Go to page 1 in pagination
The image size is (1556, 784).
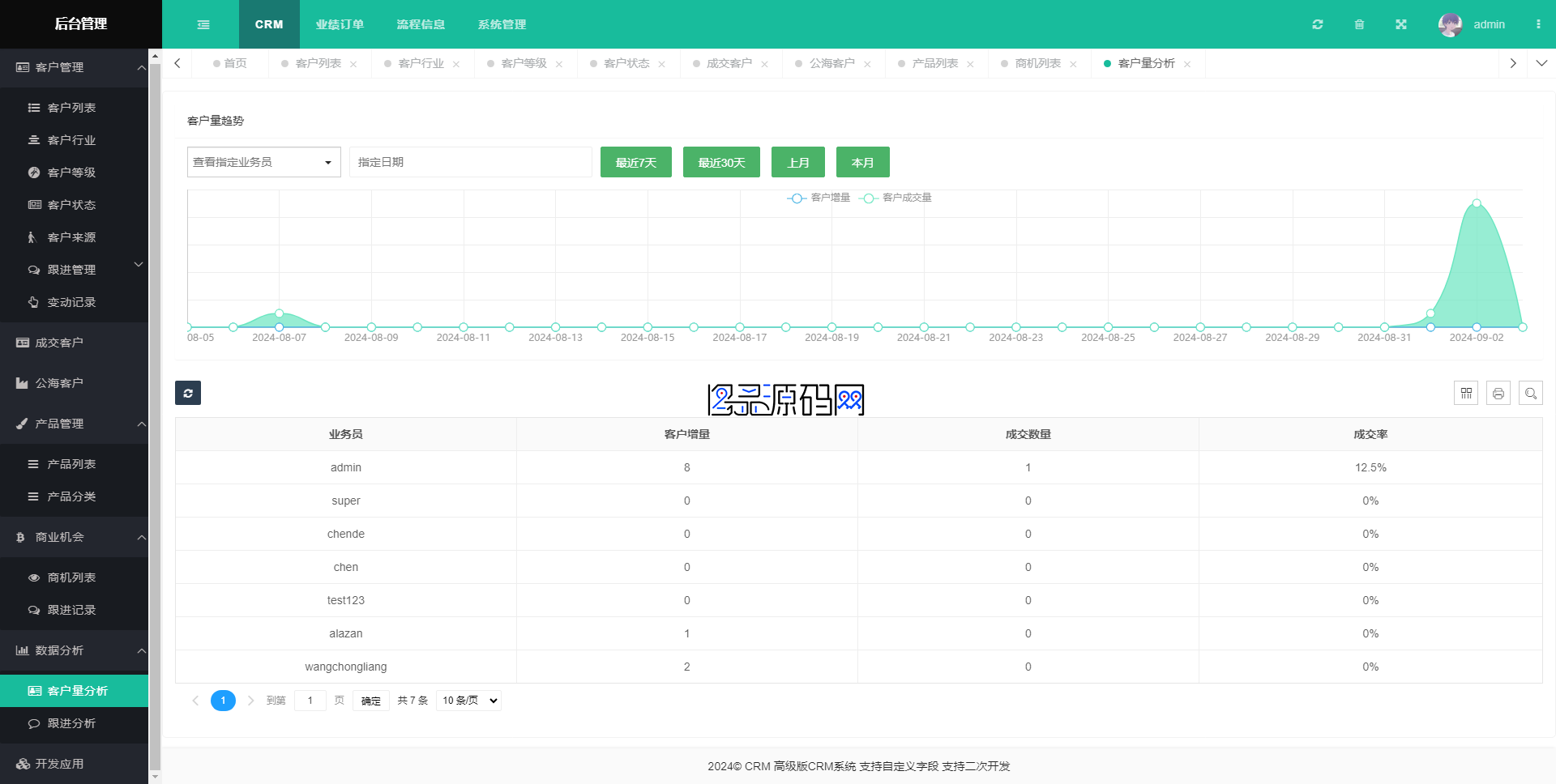pos(223,701)
